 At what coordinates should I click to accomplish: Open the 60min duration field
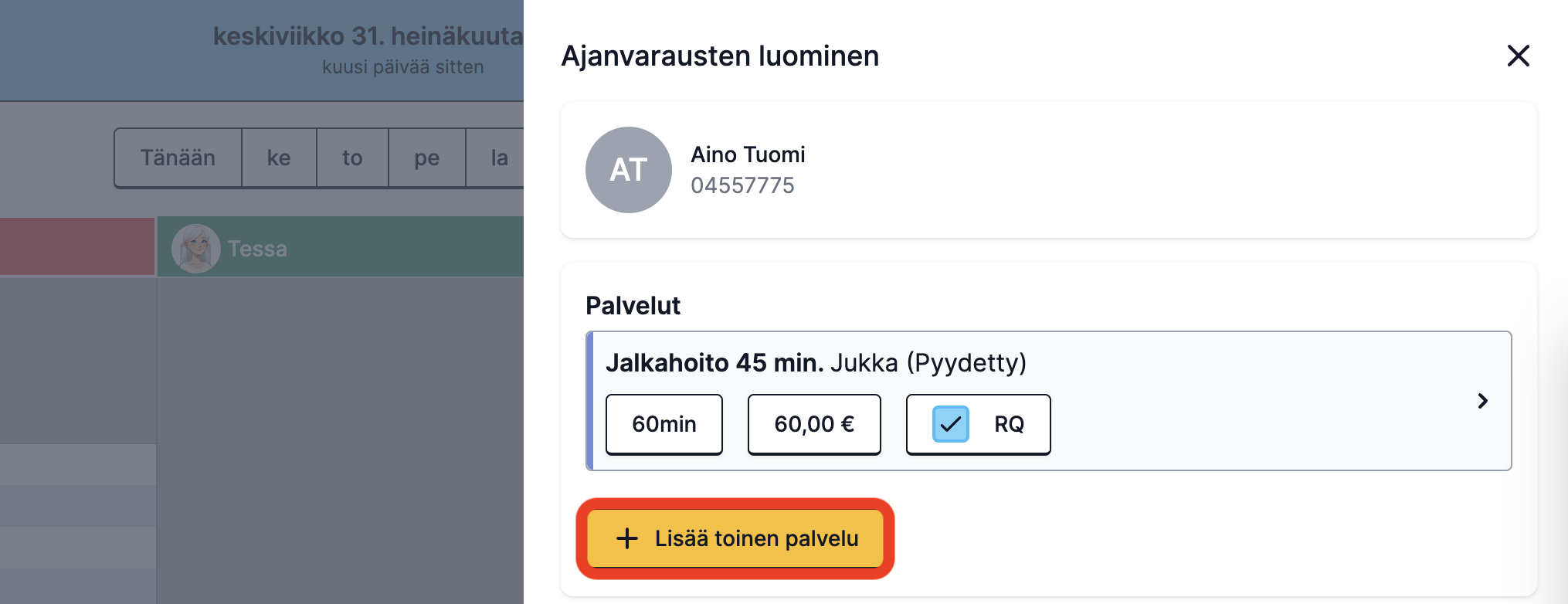(x=664, y=424)
